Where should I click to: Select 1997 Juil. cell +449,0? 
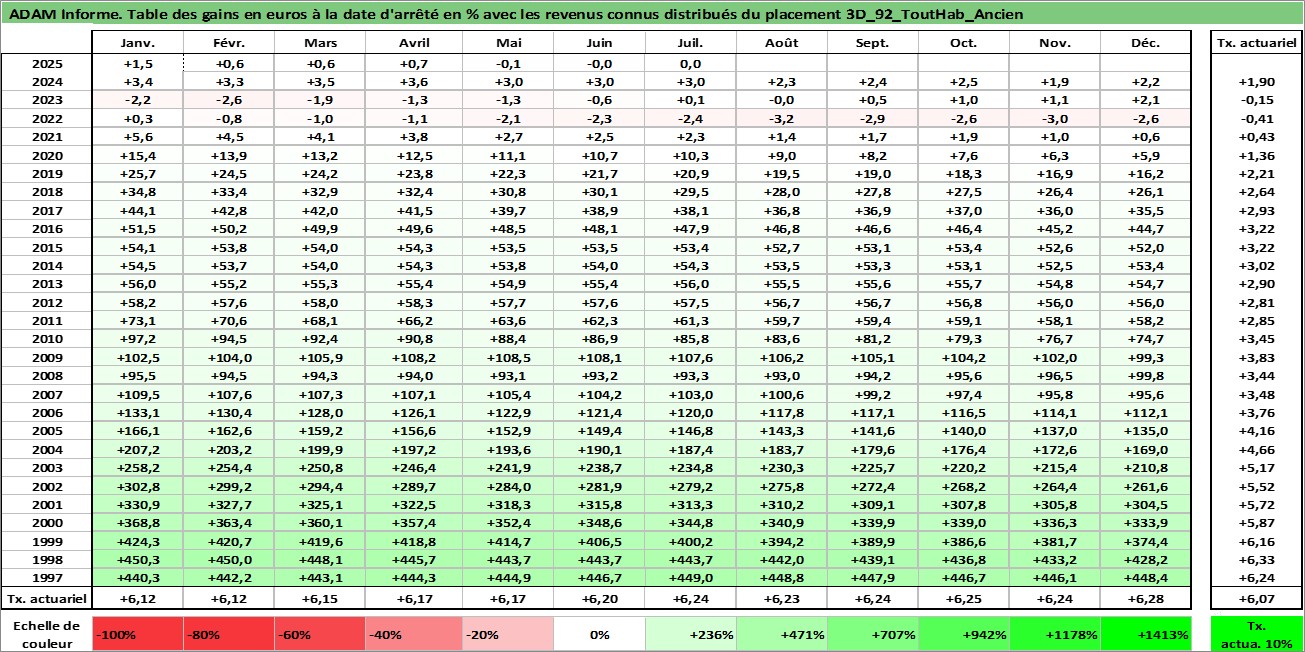click(690, 578)
